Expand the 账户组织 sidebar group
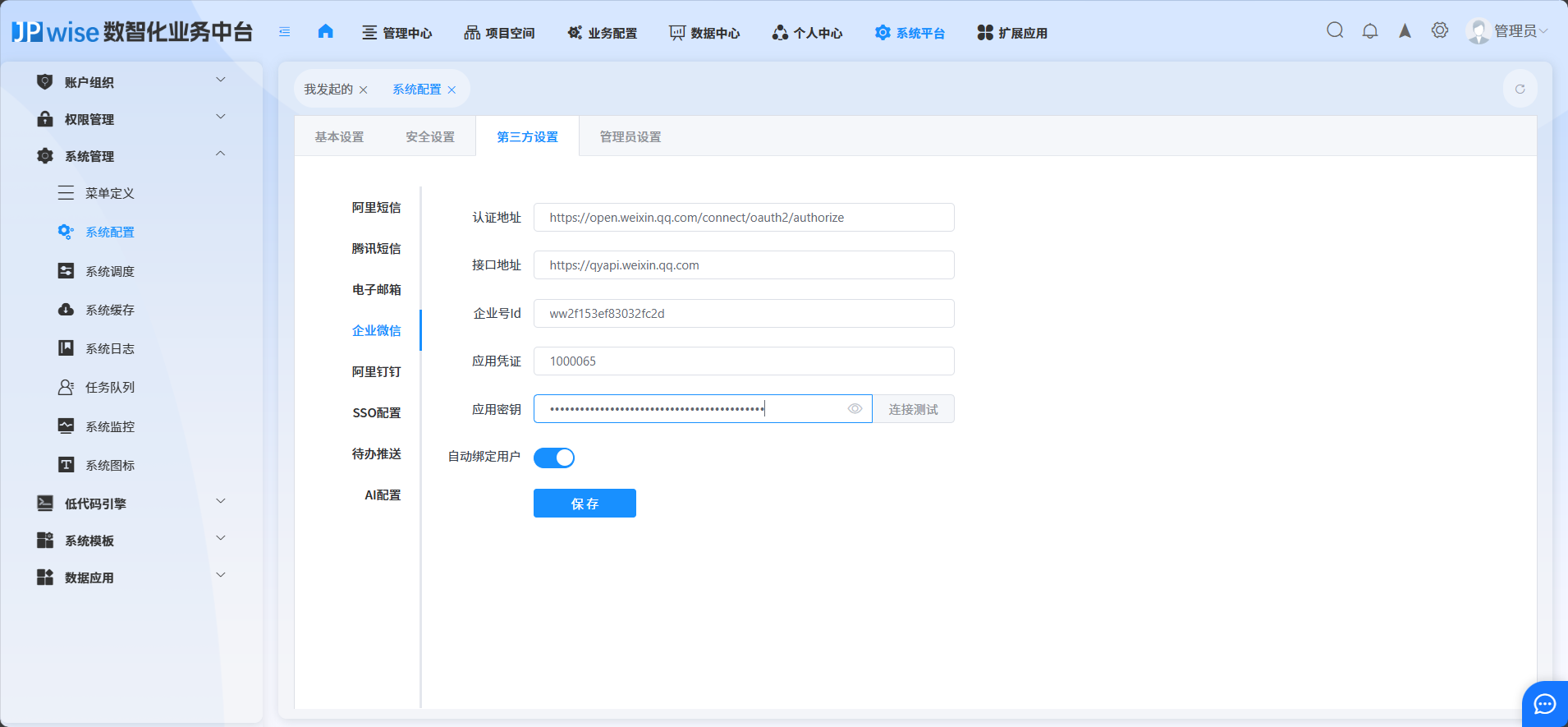Screen dimensions: 1568x727 tap(220, 80)
